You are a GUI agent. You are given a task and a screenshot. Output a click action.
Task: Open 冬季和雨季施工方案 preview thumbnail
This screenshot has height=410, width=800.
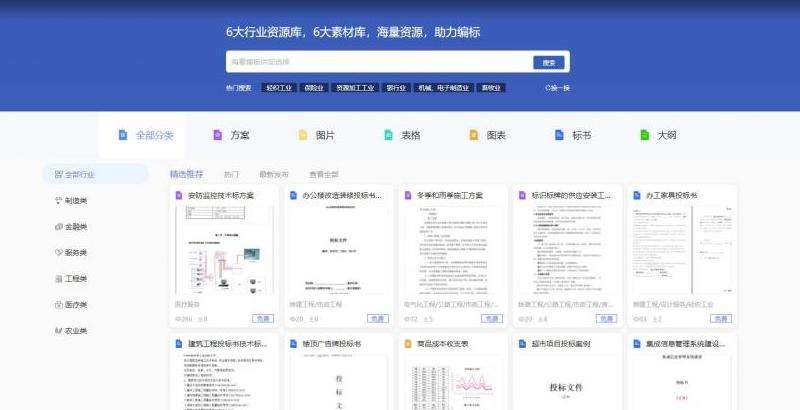click(x=453, y=249)
